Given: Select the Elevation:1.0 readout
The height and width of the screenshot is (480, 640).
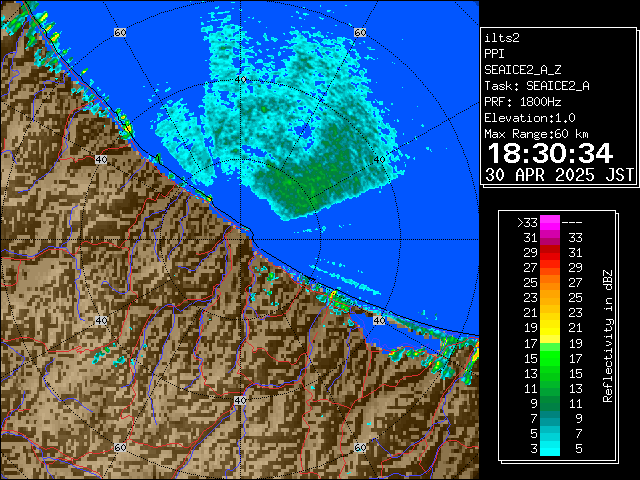Looking at the screenshot, I should [530, 118].
